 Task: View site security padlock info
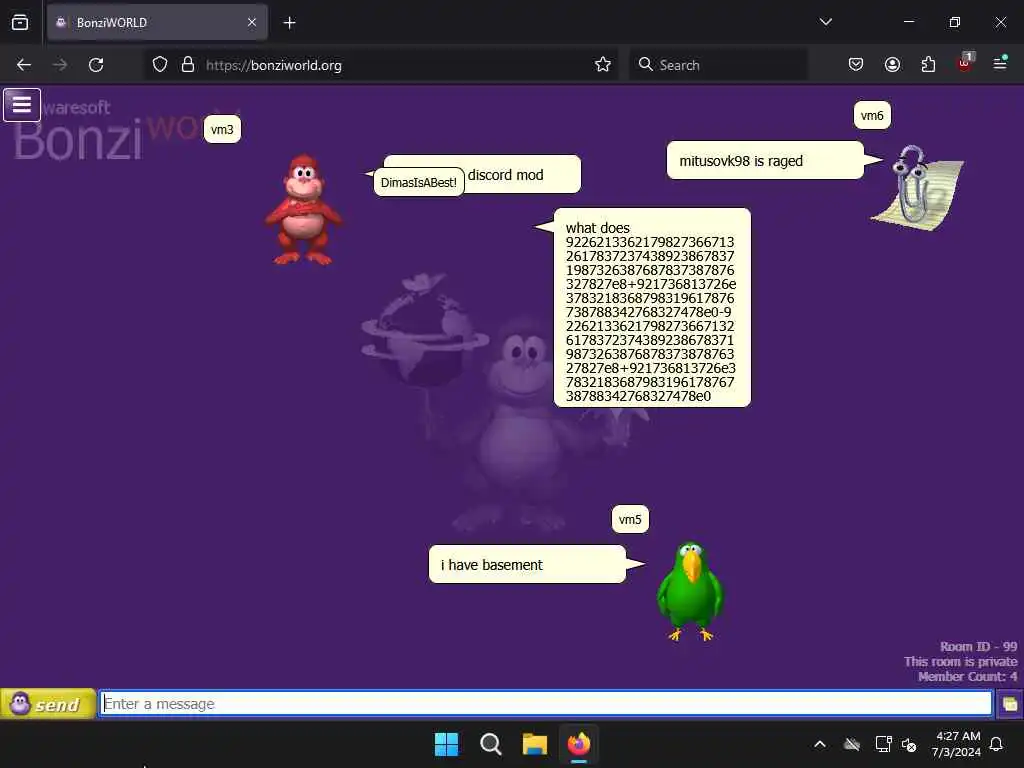[x=188, y=65]
